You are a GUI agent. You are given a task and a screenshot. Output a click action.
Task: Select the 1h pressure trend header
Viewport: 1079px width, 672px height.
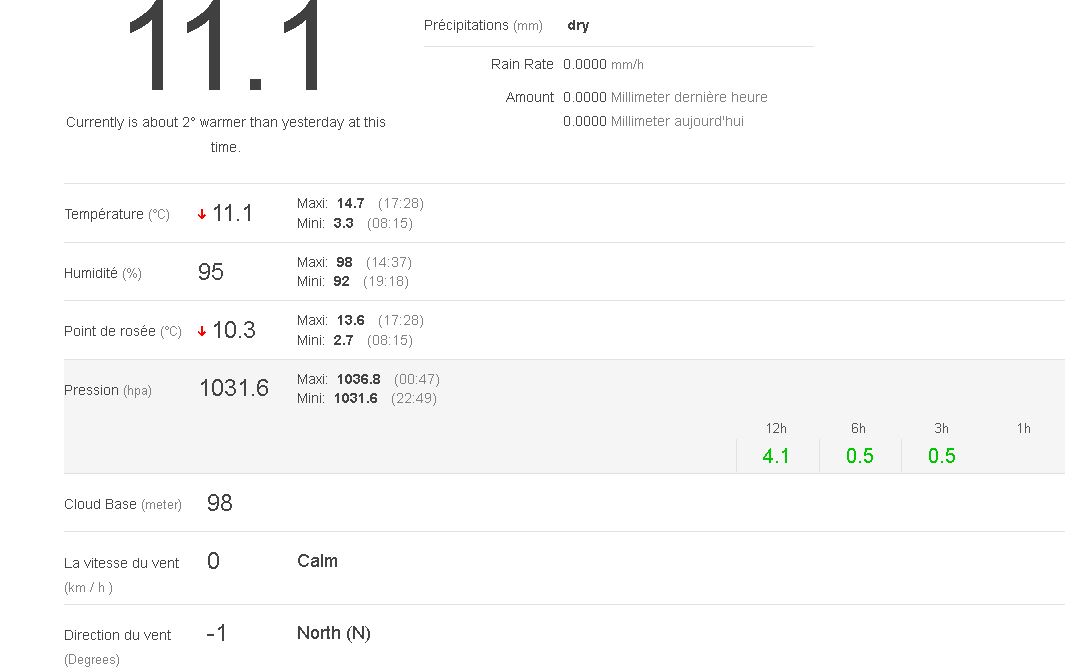click(x=1023, y=429)
